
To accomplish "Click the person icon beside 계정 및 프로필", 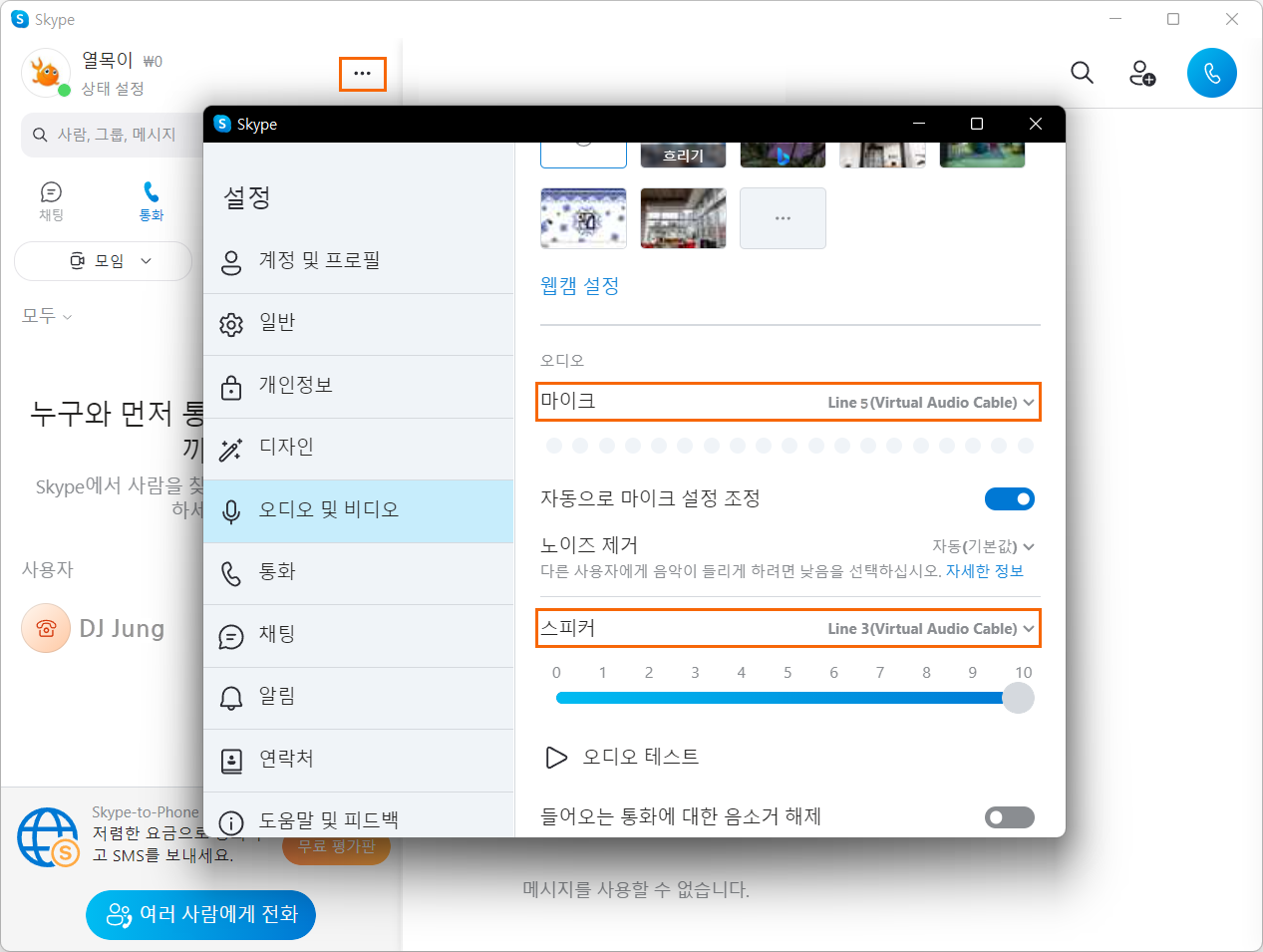I will (x=231, y=262).
